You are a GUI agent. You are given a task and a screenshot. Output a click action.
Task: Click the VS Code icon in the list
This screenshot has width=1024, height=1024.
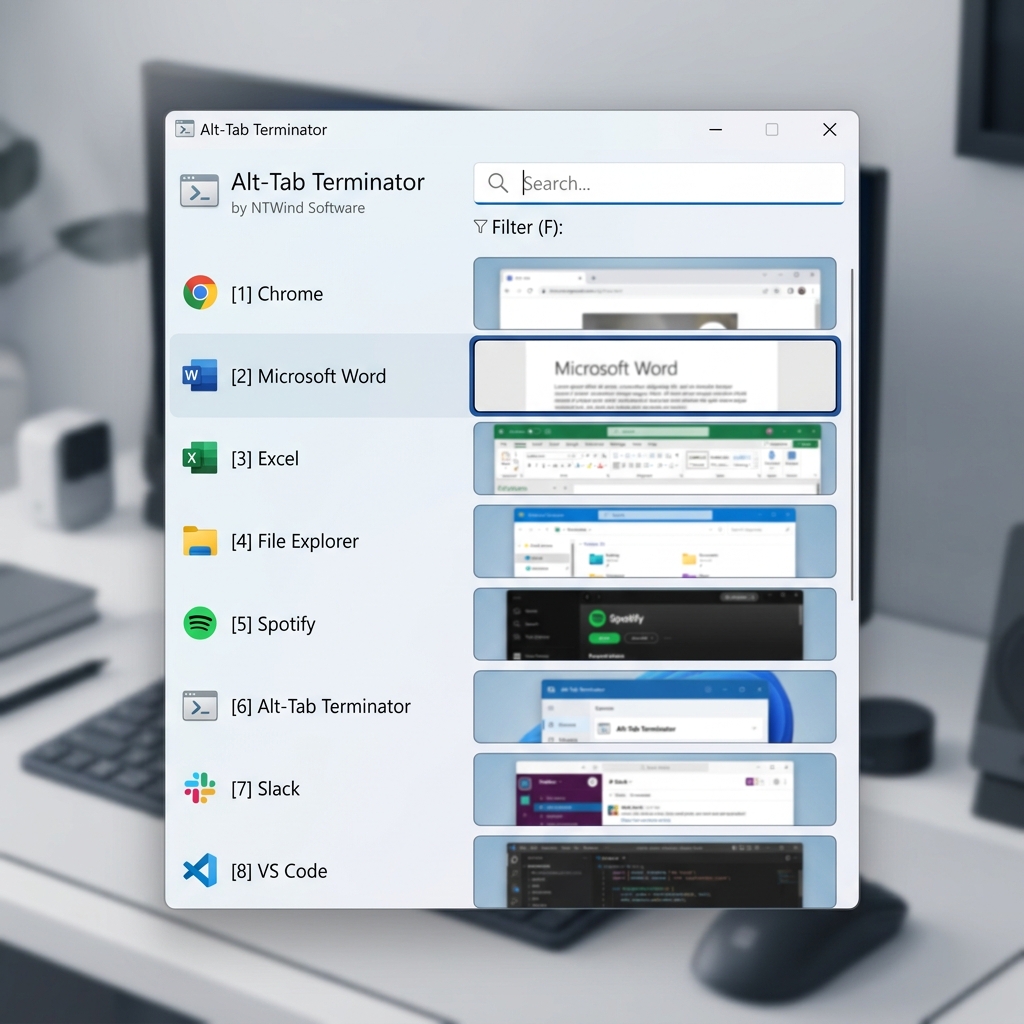coord(200,871)
